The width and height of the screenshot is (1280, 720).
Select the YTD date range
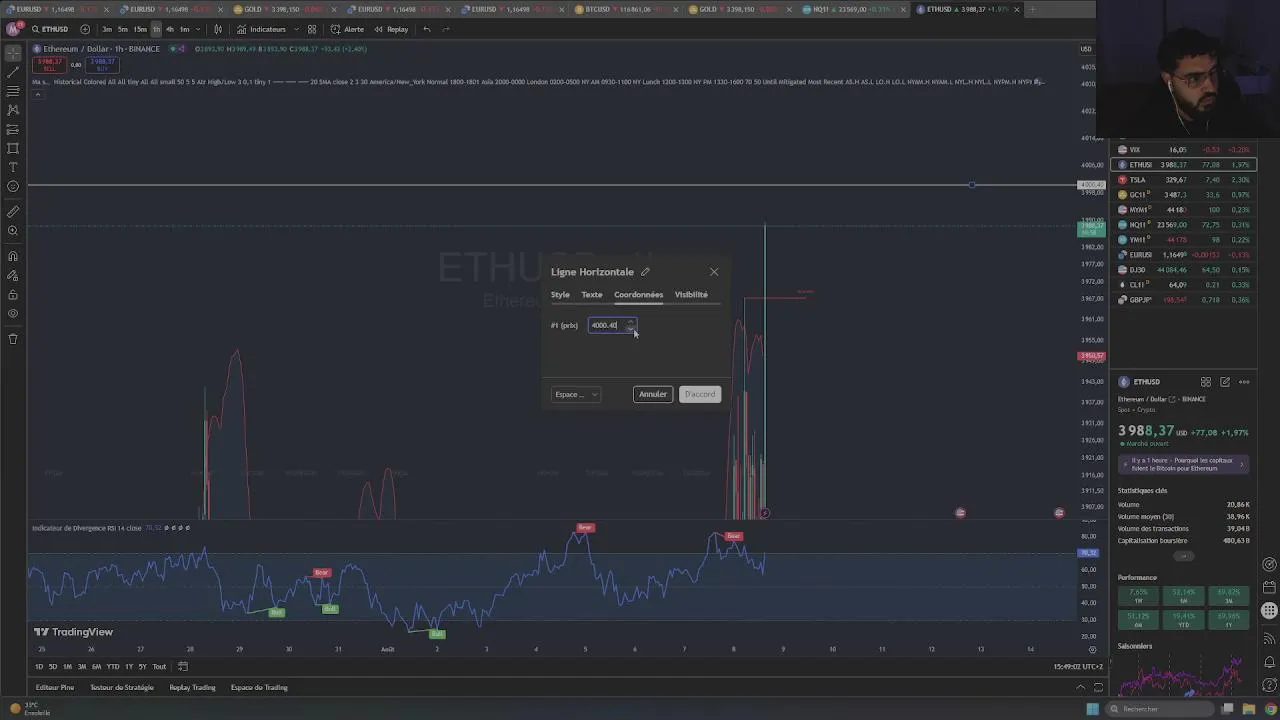pos(113,667)
